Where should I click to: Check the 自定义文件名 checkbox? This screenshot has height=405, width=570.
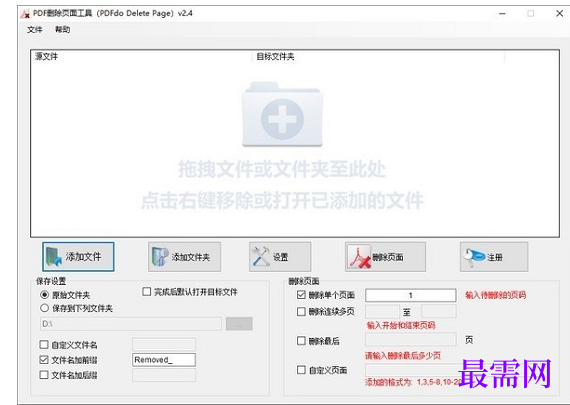(44, 344)
